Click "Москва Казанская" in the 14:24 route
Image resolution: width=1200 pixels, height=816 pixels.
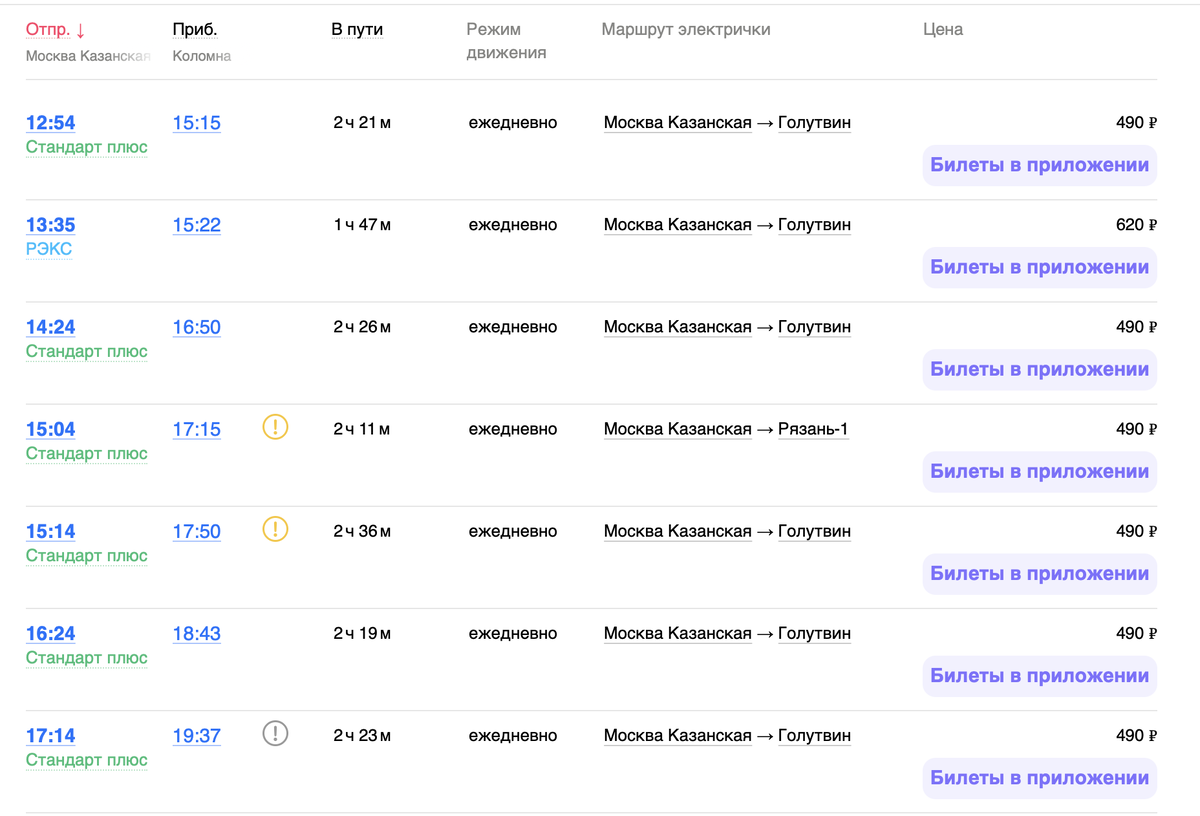click(676, 326)
